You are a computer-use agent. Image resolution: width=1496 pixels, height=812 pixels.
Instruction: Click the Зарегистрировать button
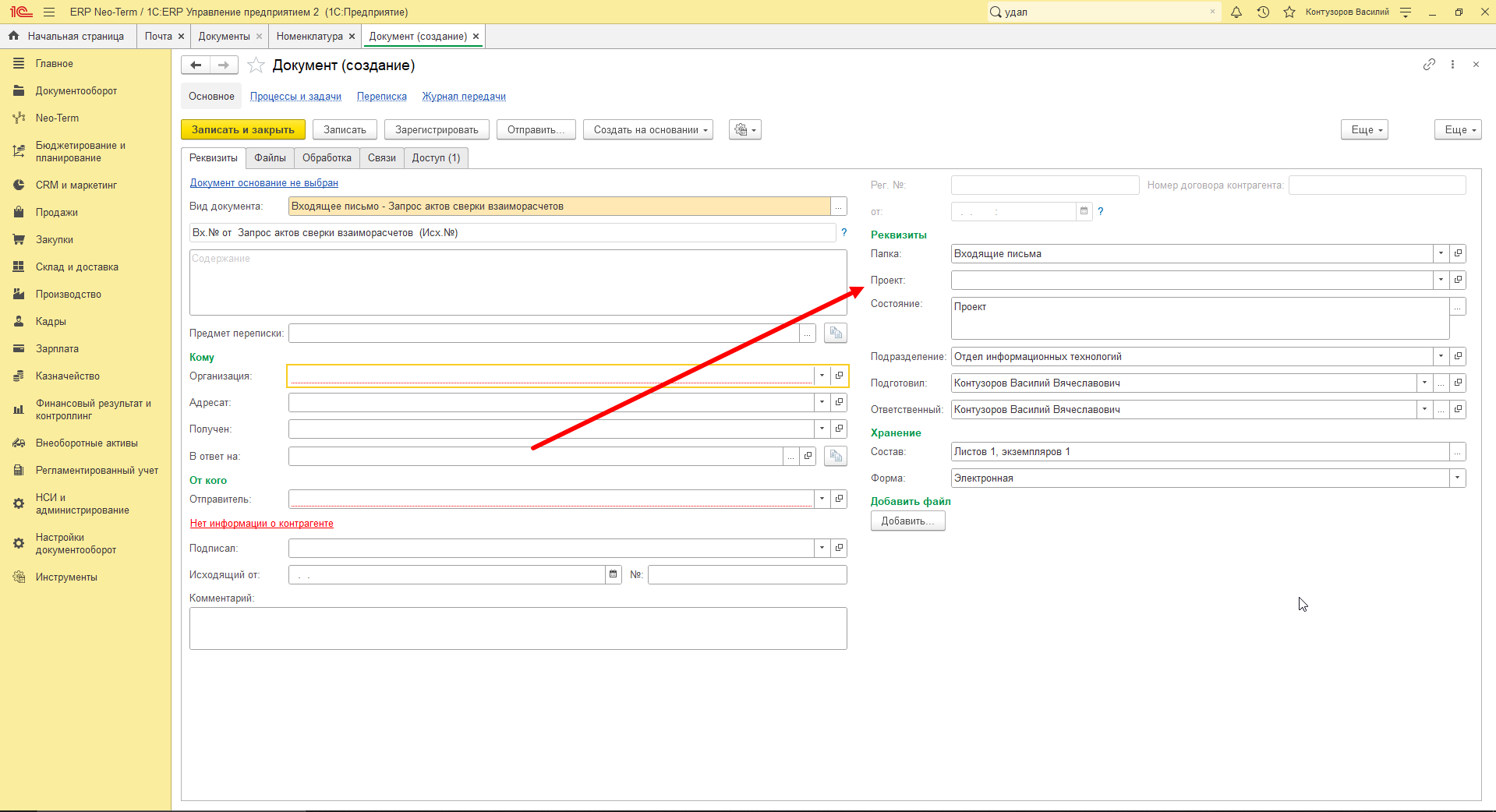(x=437, y=130)
